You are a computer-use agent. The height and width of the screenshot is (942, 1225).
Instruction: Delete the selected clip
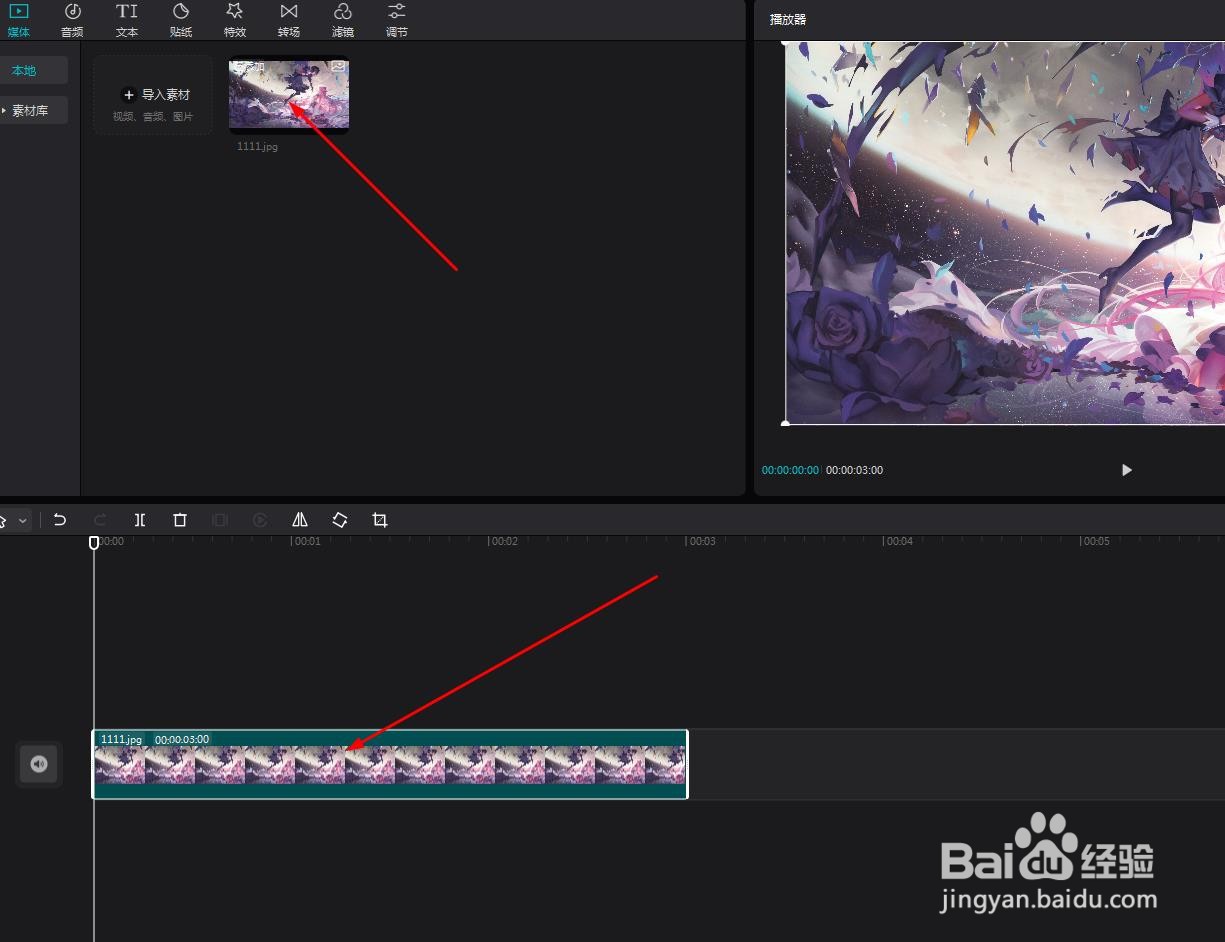coord(180,520)
